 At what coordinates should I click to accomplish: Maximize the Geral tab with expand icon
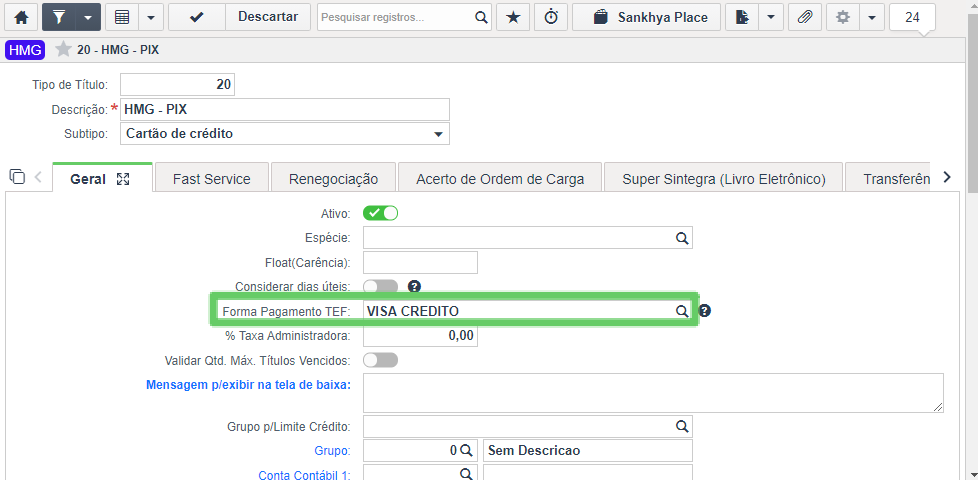click(123, 180)
